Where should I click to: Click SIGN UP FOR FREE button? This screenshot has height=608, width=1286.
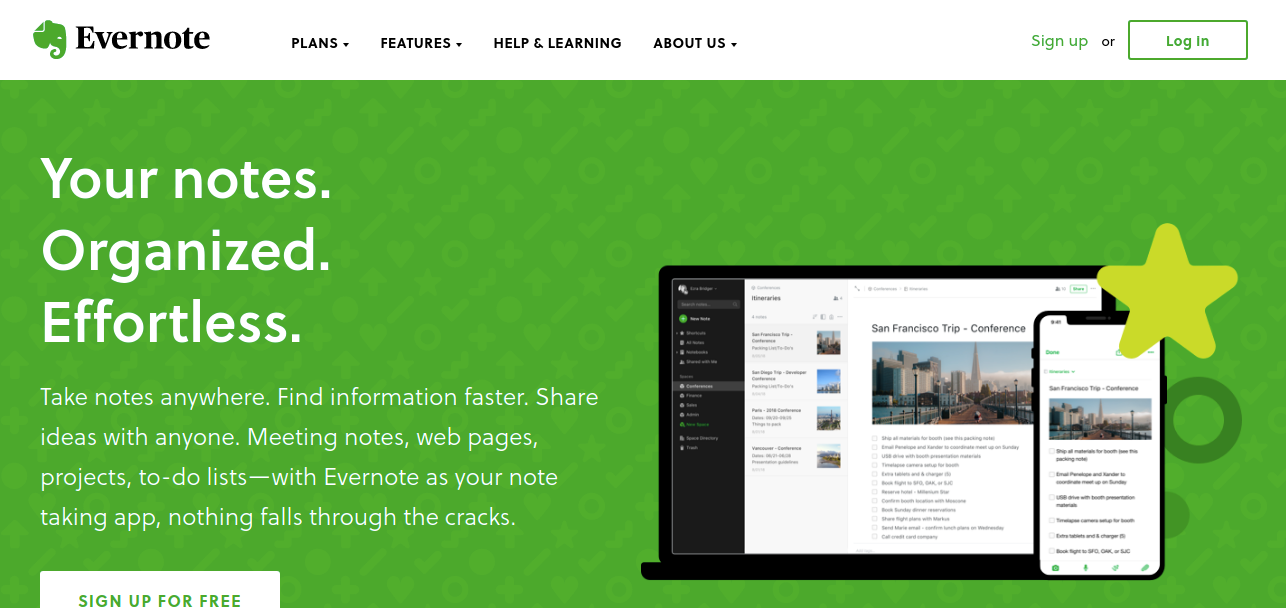160,594
